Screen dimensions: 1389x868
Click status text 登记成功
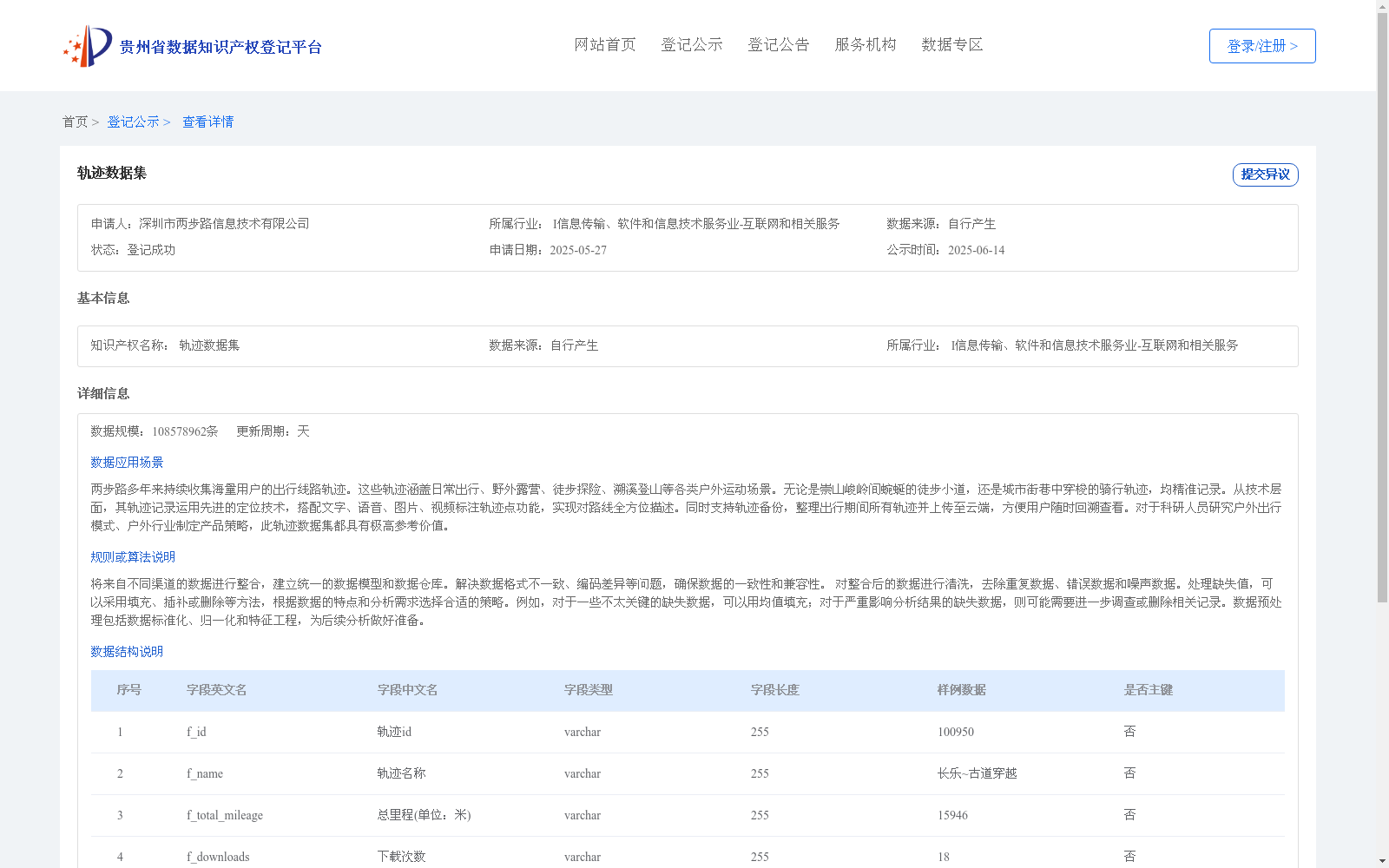(151, 250)
